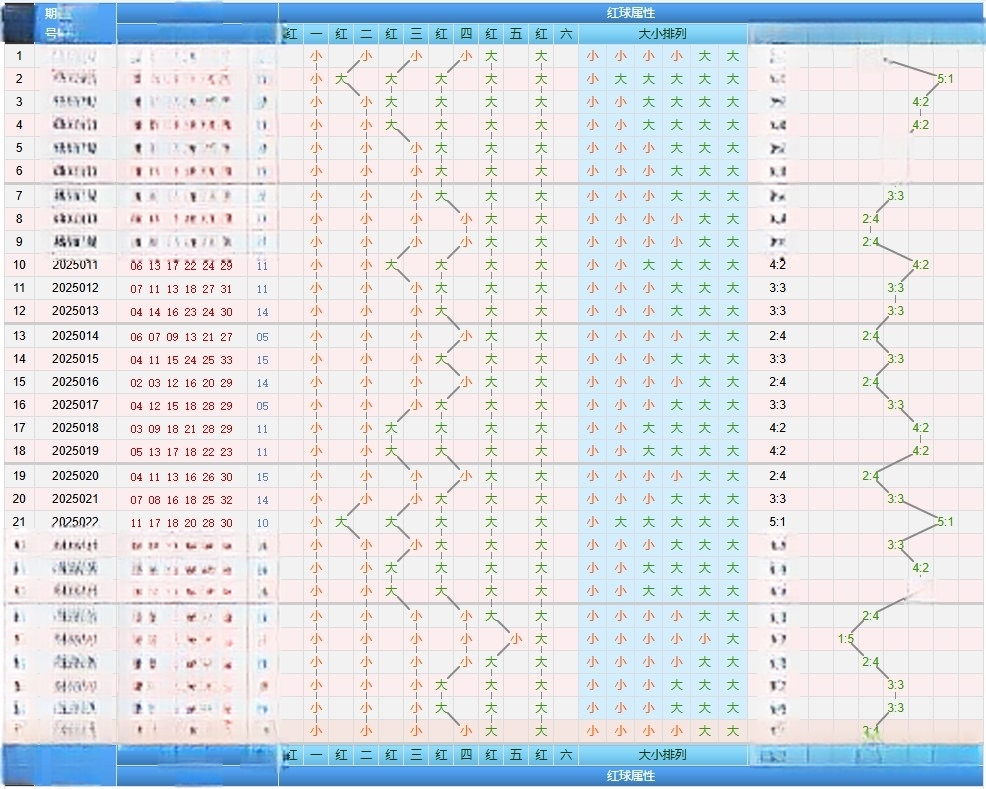986x789 pixels.
Task: Click the orange 小 marker in 红五 column
Action: point(516,639)
